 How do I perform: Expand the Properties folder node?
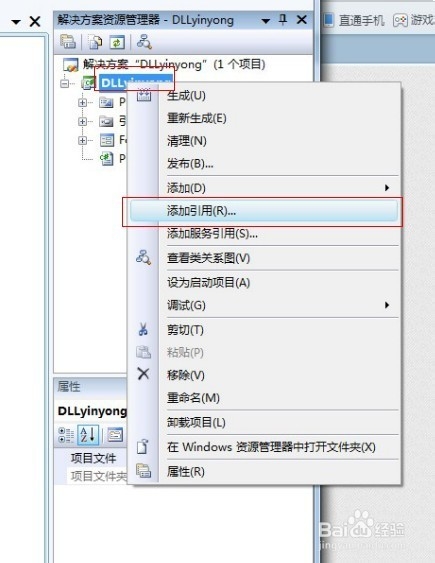tap(83, 103)
